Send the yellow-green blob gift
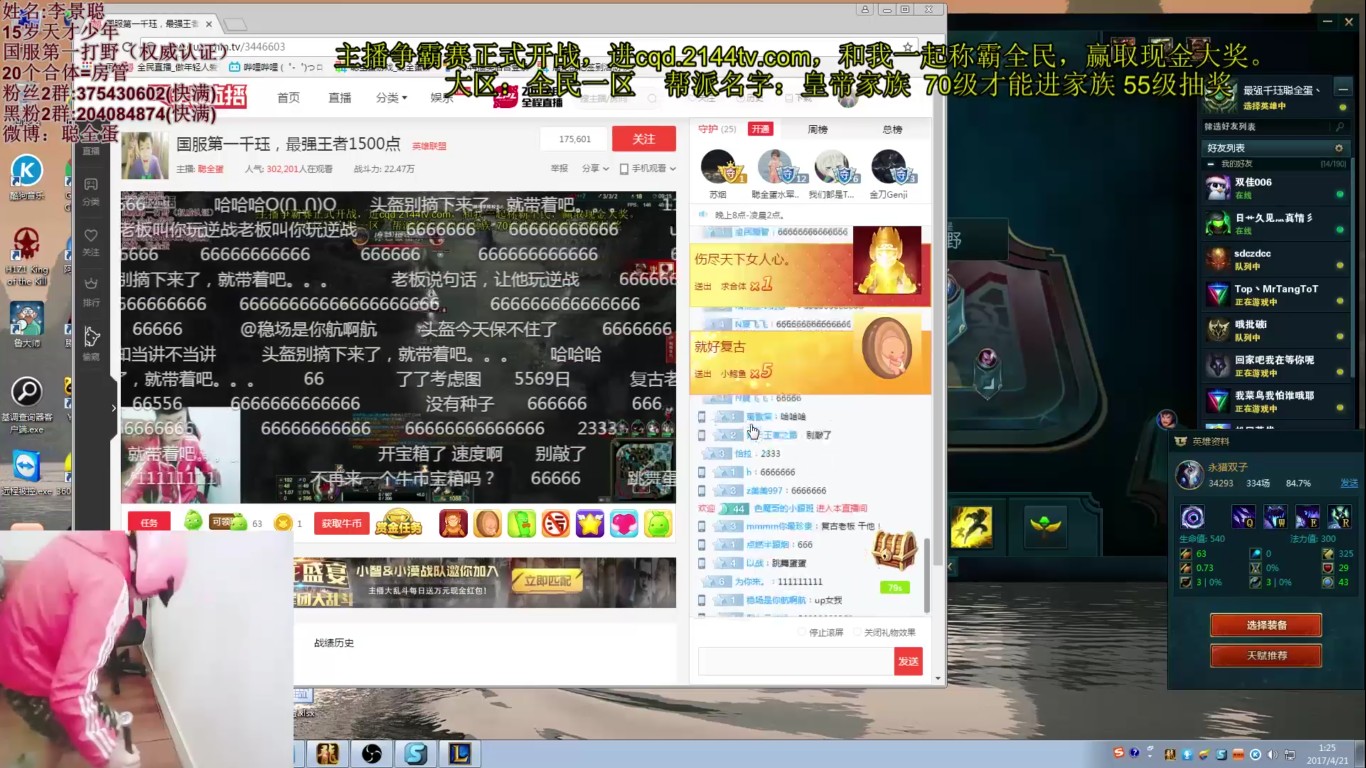 pyautogui.click(x=657, y=523)
